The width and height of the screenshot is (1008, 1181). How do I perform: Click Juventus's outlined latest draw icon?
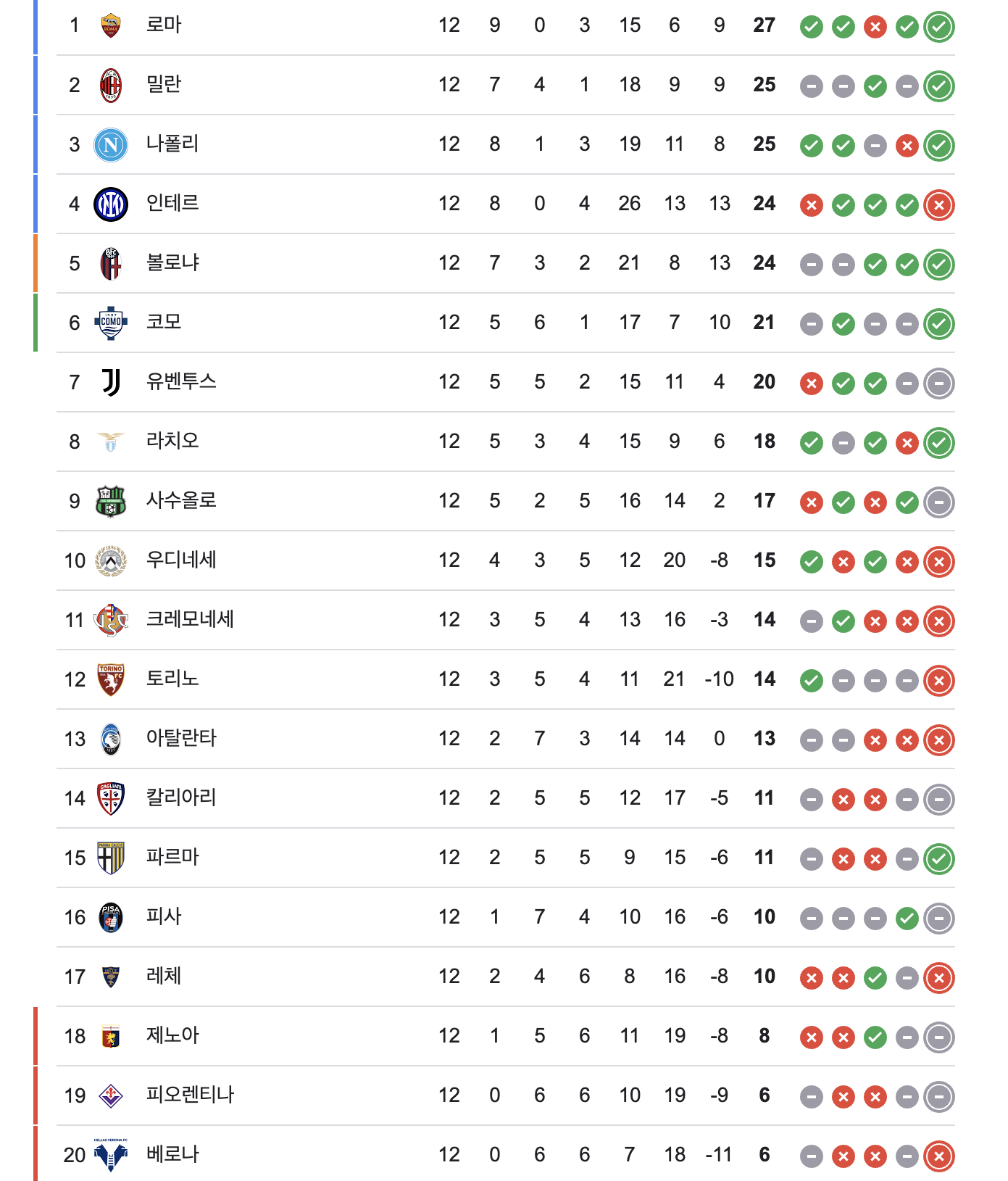pos(939,384)
